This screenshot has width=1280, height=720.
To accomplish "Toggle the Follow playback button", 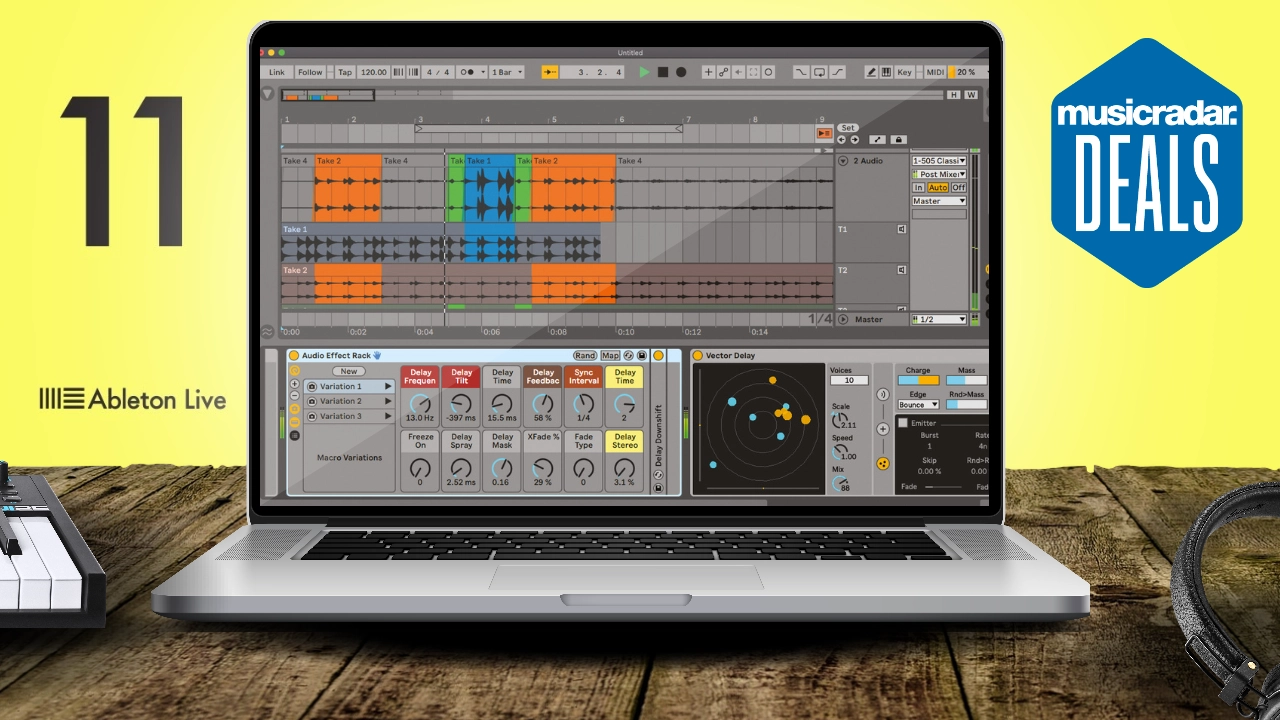I will (310, 72).
